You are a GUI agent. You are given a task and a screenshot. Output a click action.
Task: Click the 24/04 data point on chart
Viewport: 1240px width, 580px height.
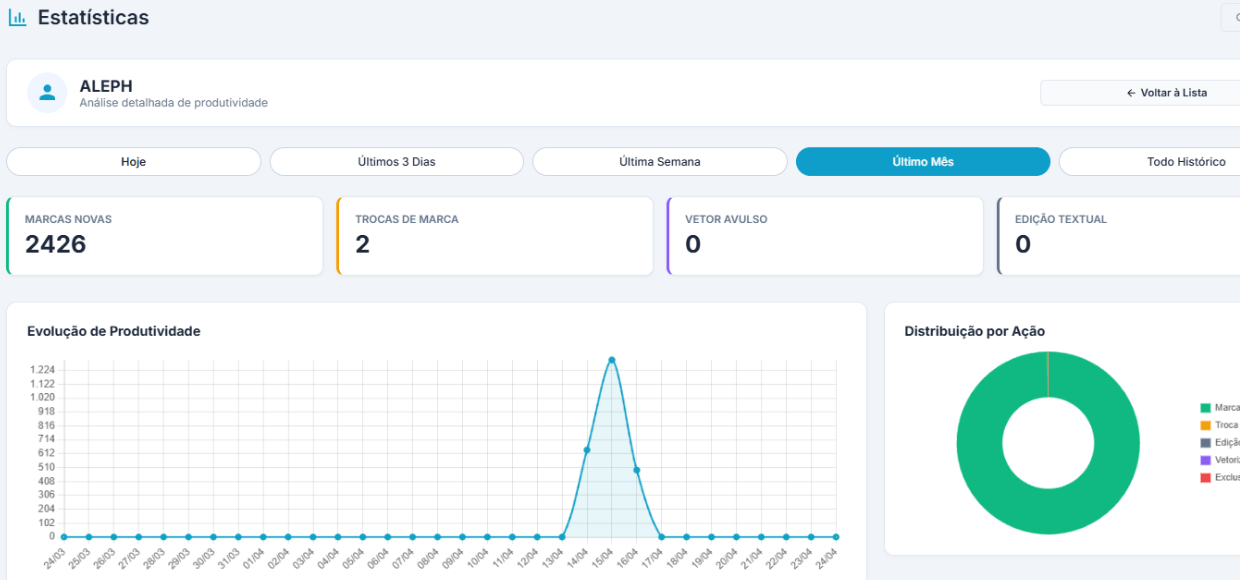[836, 537]
